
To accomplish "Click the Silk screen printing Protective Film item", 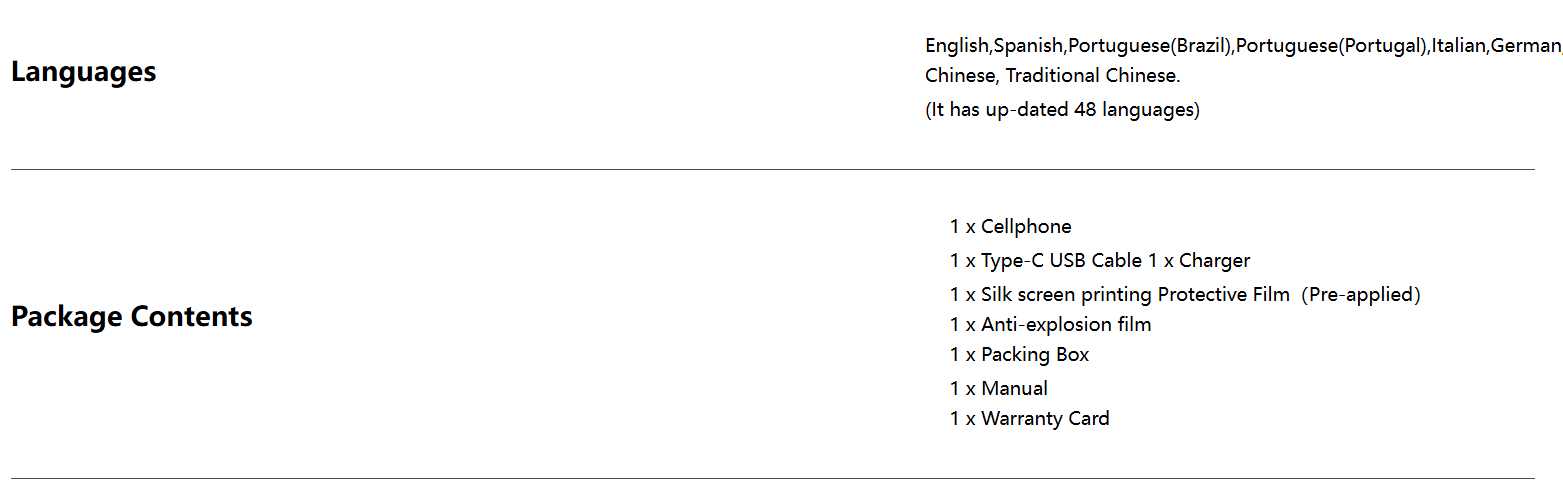I will [x=1120, y=295].
